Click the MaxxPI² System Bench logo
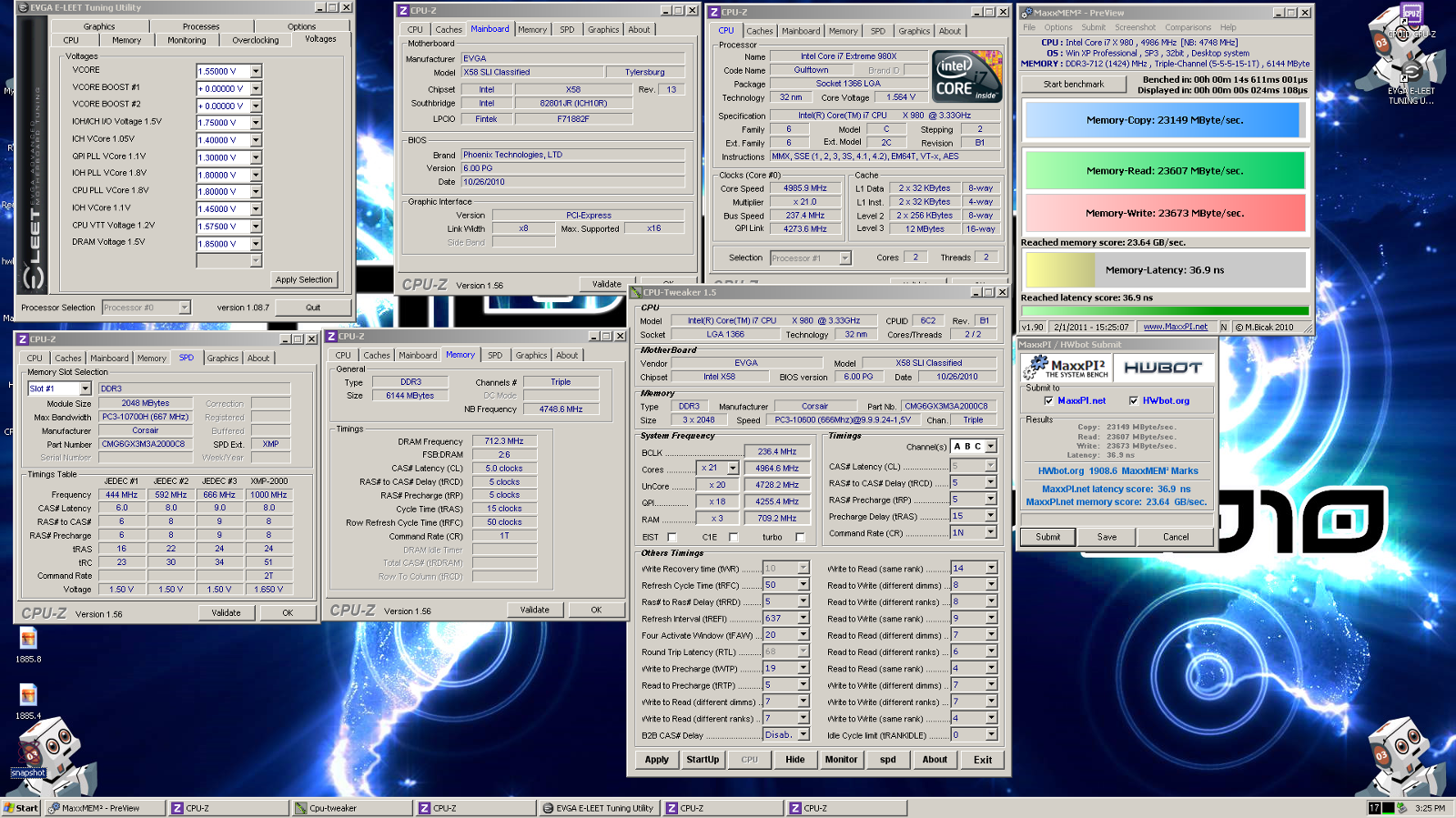Image resolution: width=1456 pixels, height=818 pixels. 1065,368
